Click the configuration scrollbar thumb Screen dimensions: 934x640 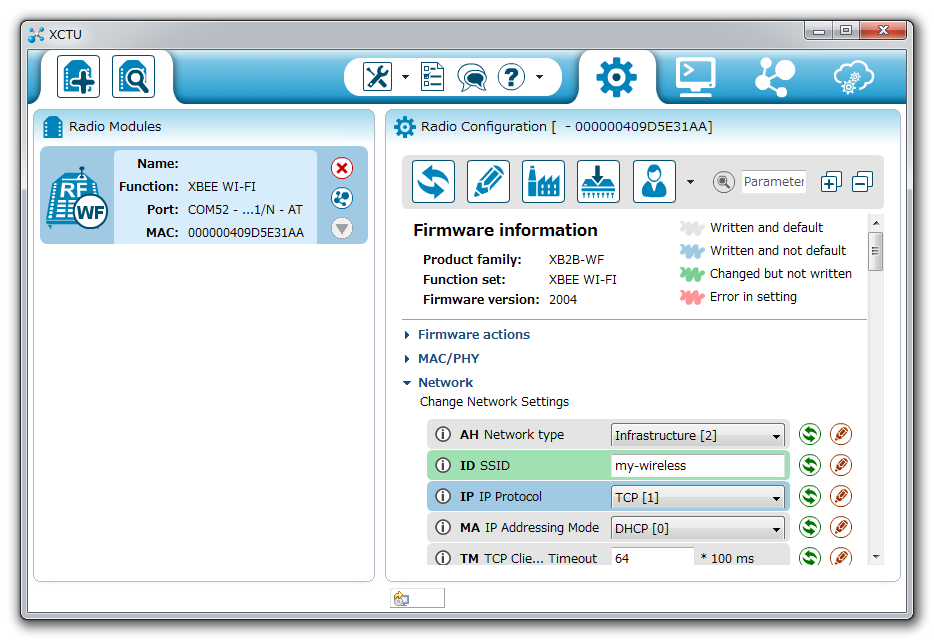pyautogui.click(x=876, y=251)
